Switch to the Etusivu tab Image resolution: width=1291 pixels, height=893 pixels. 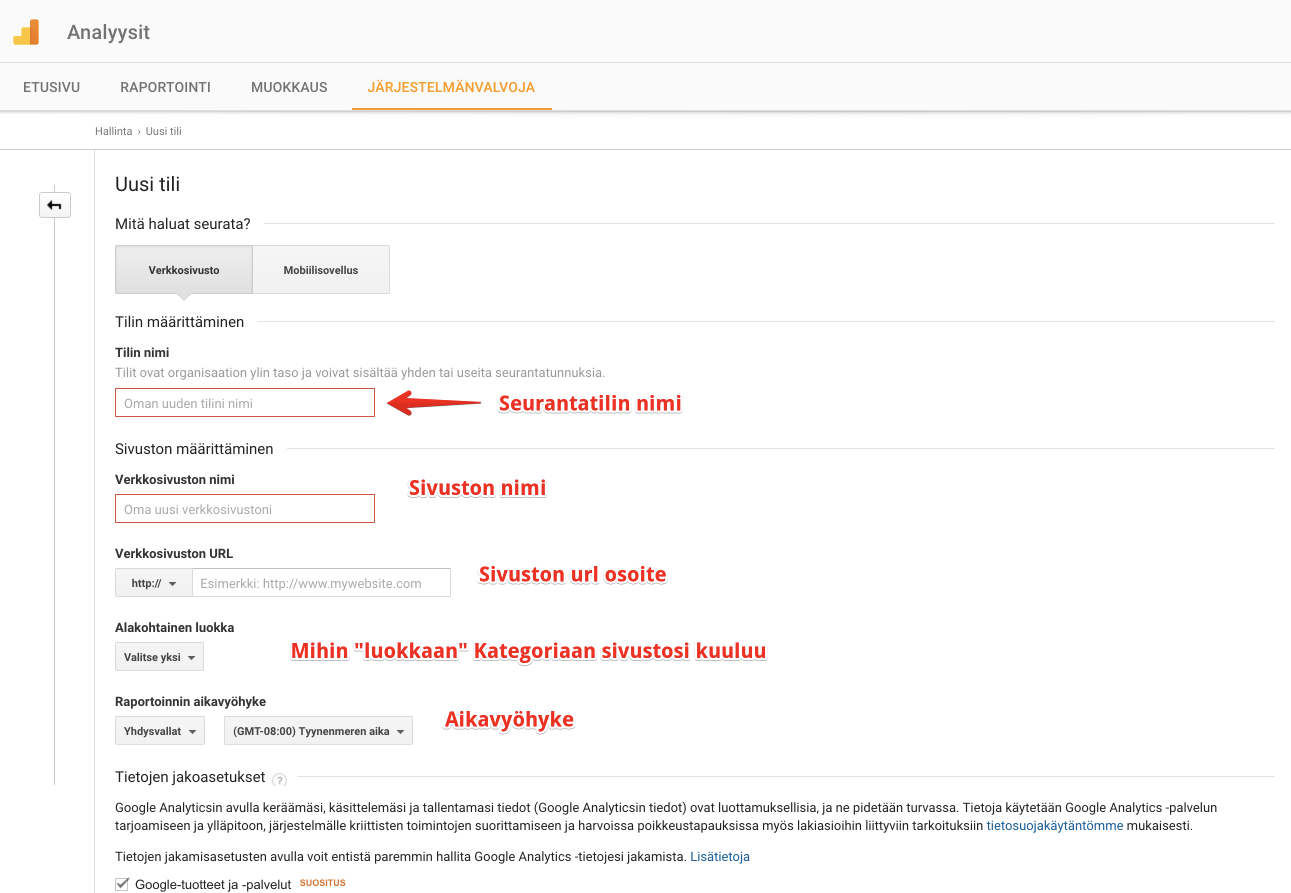coord(51,87)
